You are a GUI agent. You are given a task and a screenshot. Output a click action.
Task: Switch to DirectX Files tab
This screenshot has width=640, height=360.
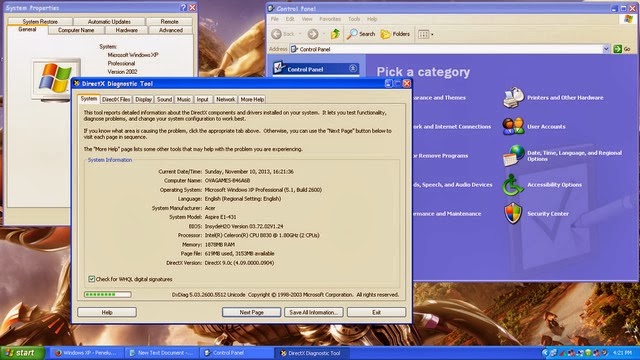point(116,99)
